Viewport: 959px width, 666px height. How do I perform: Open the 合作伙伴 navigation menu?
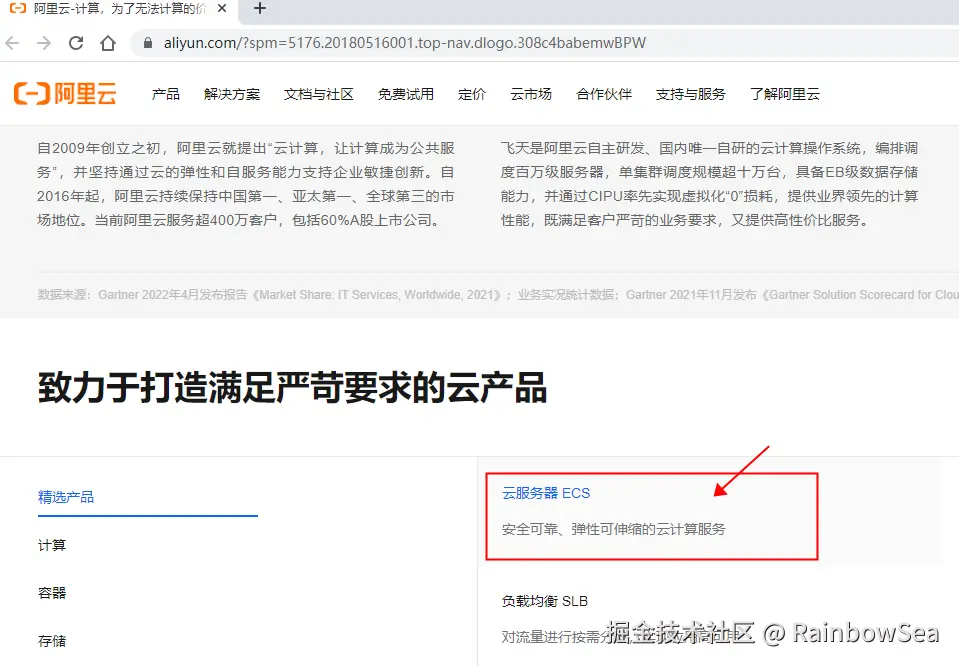click(x=604, y=94)
